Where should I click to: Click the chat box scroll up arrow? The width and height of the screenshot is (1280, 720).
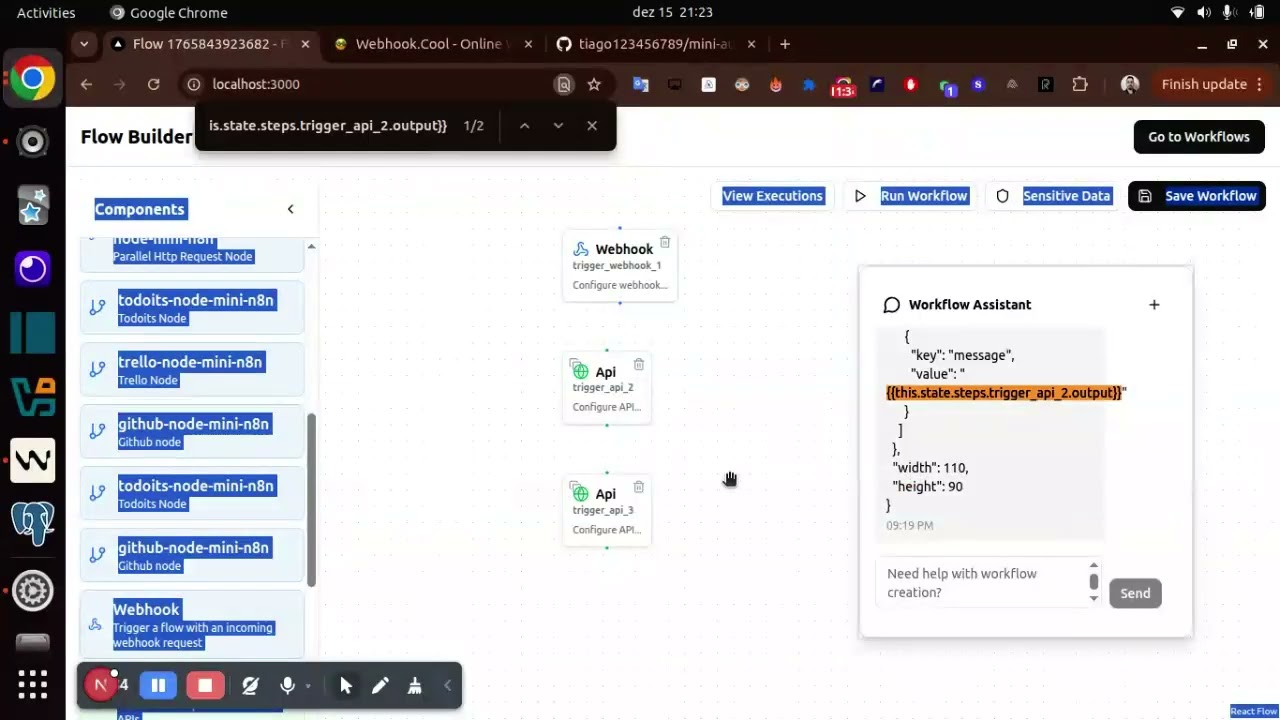click(1093, 565)
